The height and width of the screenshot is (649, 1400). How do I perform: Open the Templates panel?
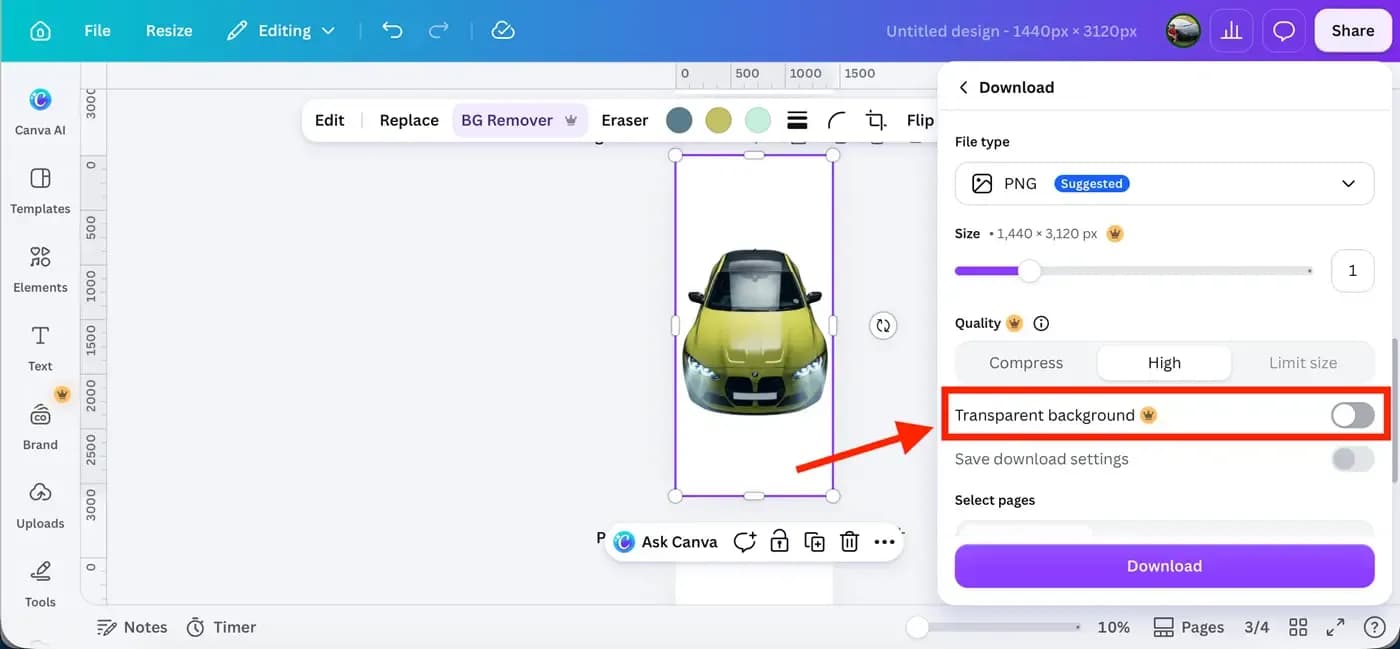[x=40, y=190]
